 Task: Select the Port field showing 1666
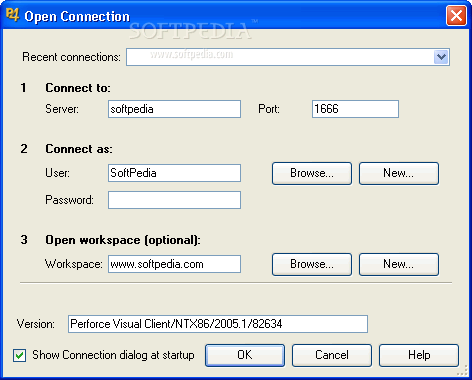(355, 109)
